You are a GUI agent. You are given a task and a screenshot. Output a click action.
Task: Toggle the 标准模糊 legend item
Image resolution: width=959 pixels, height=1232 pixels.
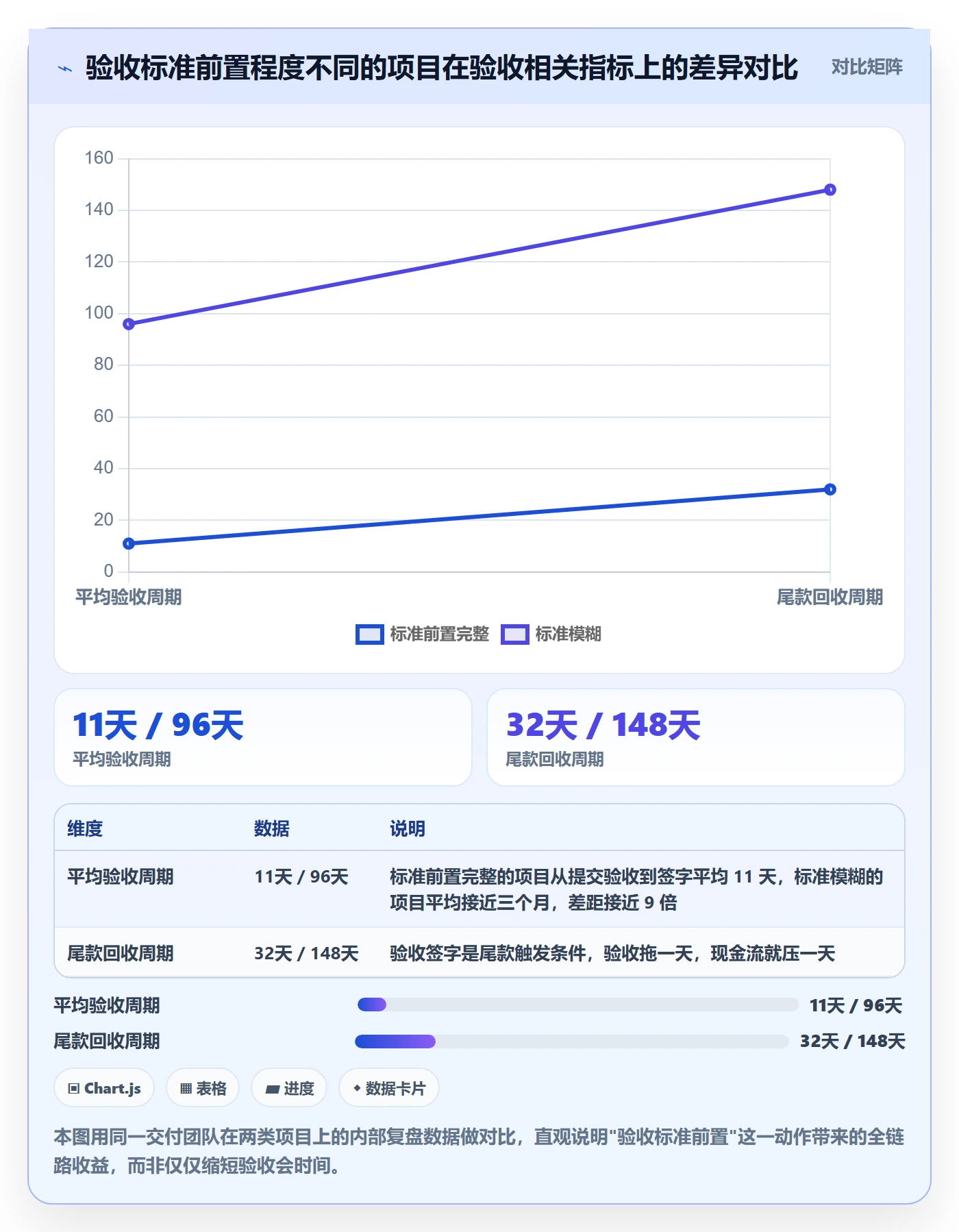click(x=551, y=635)
